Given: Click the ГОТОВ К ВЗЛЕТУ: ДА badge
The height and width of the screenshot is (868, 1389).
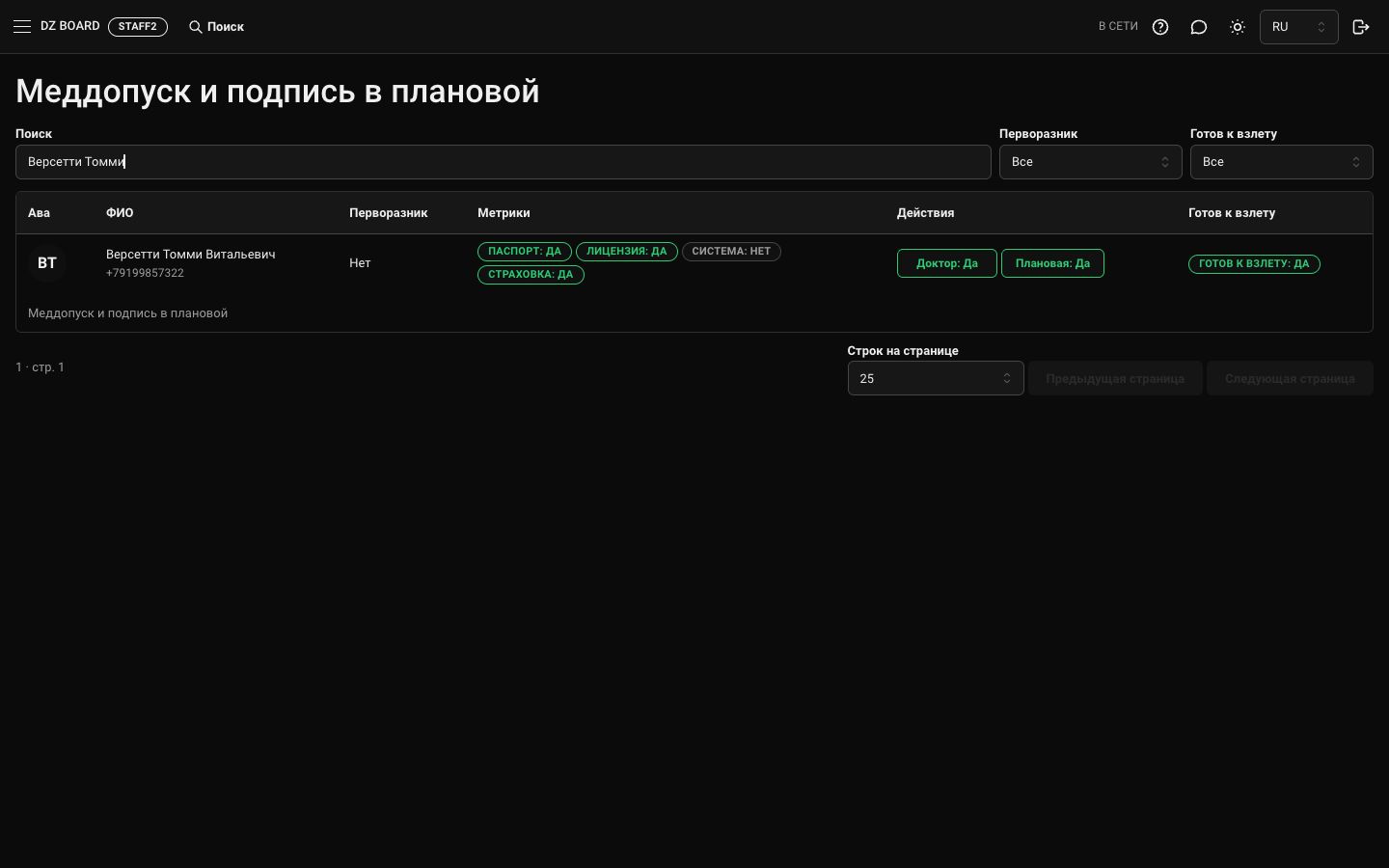Looking at the screenshot, I should point(1254,263).
